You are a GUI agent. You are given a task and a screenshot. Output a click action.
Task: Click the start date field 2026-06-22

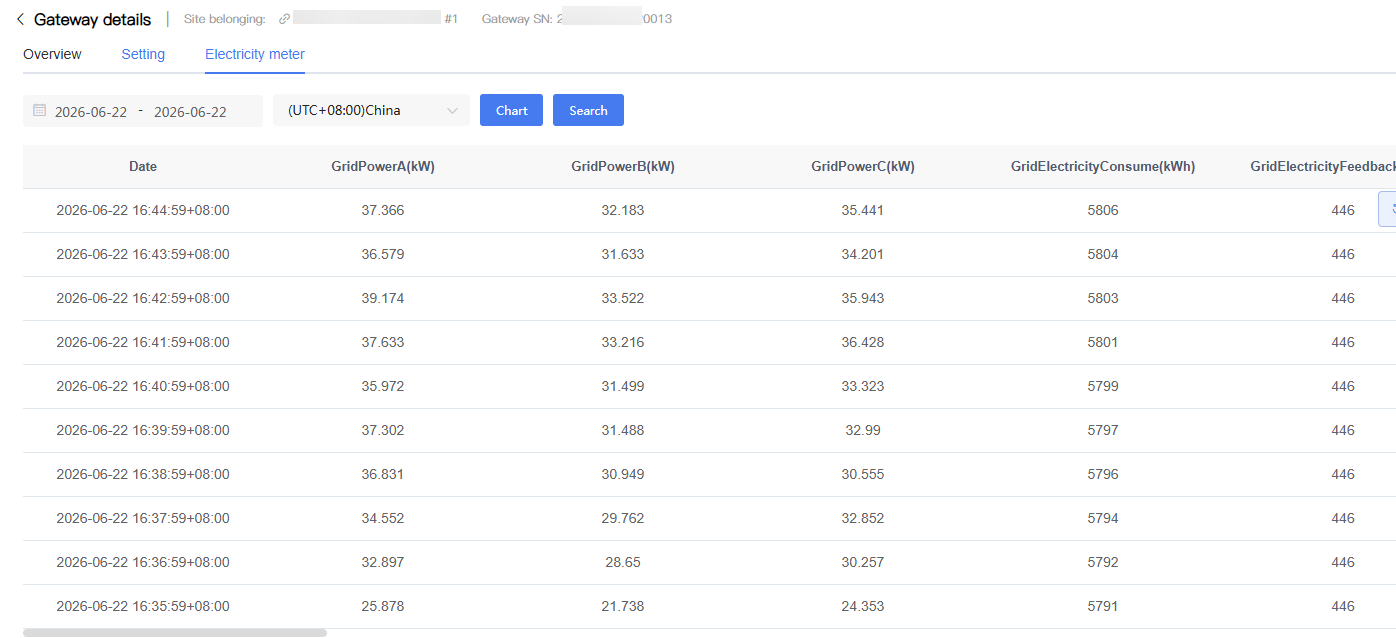point(91,112)
